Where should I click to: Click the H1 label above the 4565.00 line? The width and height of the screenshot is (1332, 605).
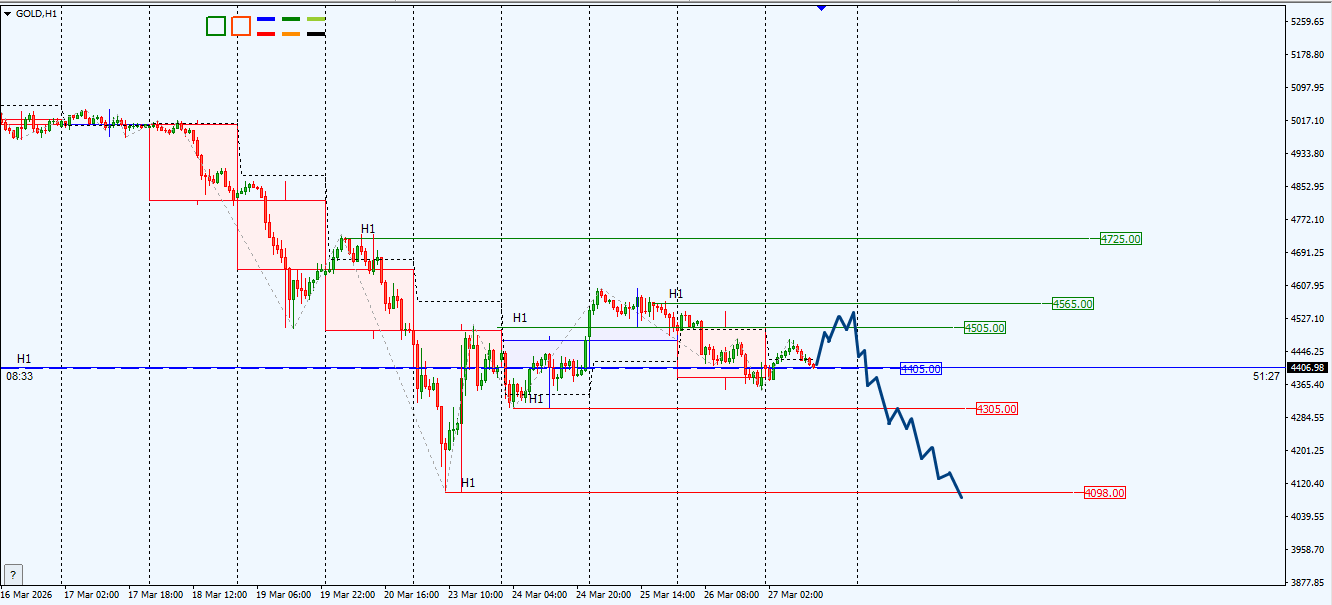(x=676, y=294)
